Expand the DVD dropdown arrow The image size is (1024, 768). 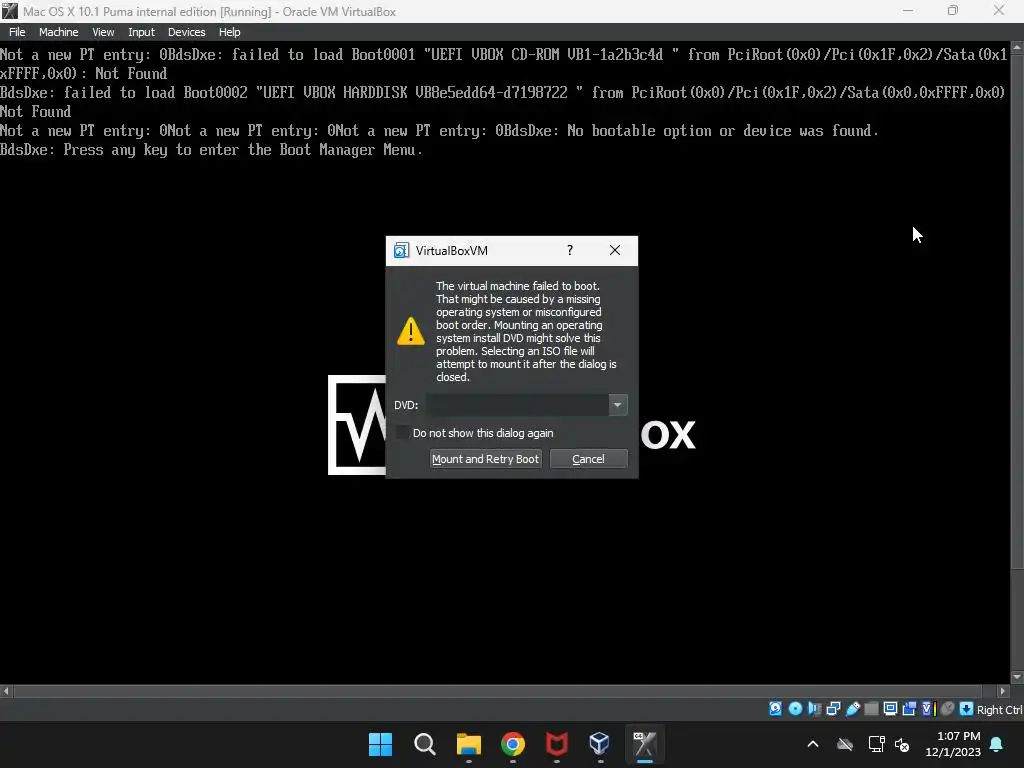click(617, 405)
